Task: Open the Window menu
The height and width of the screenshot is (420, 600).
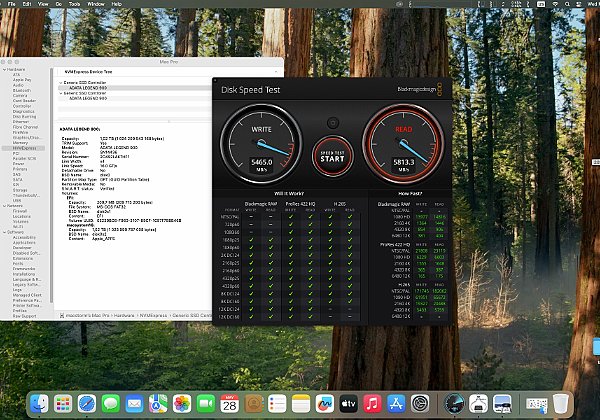Action: click(95, 4)
